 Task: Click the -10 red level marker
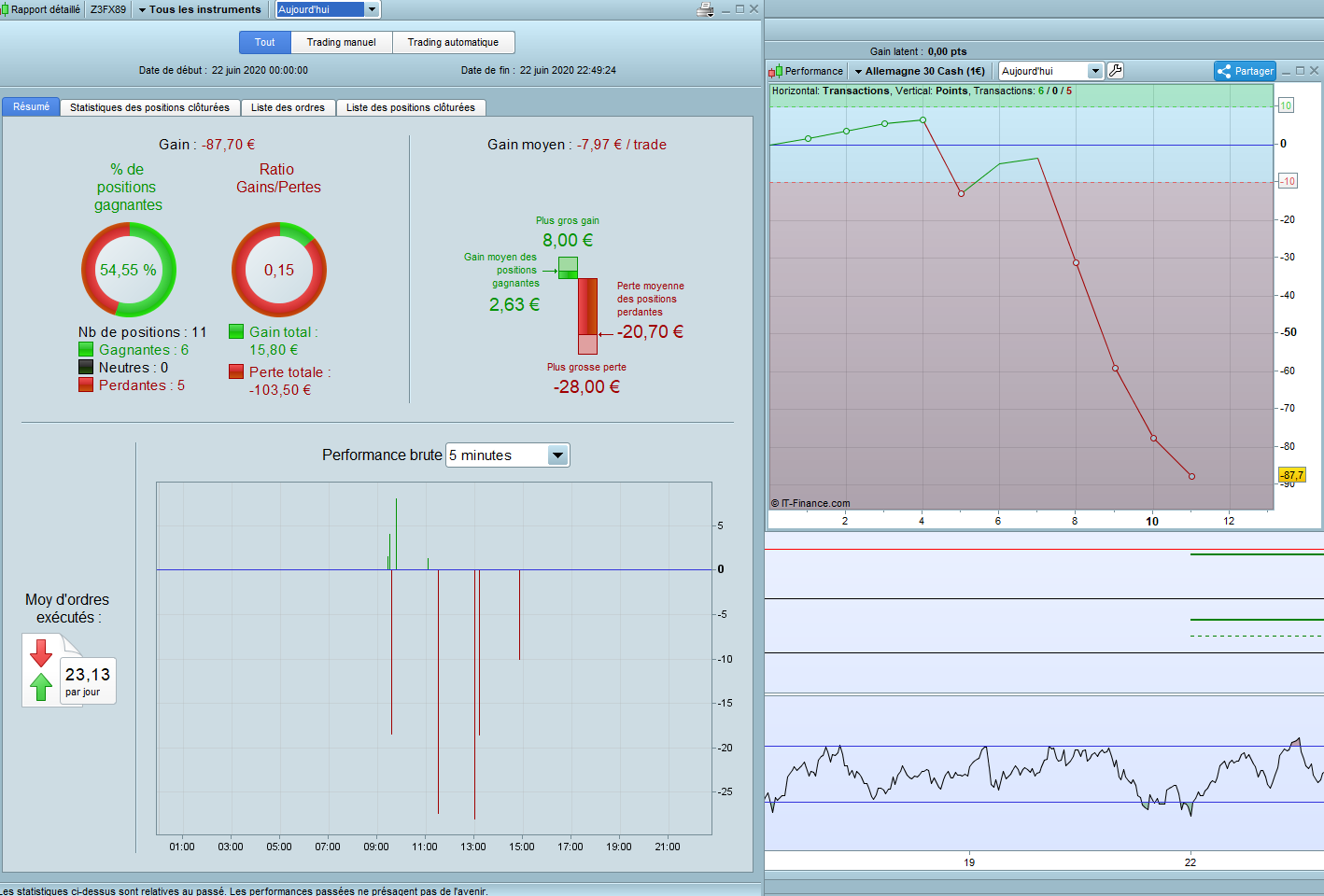coord(1288,181)
